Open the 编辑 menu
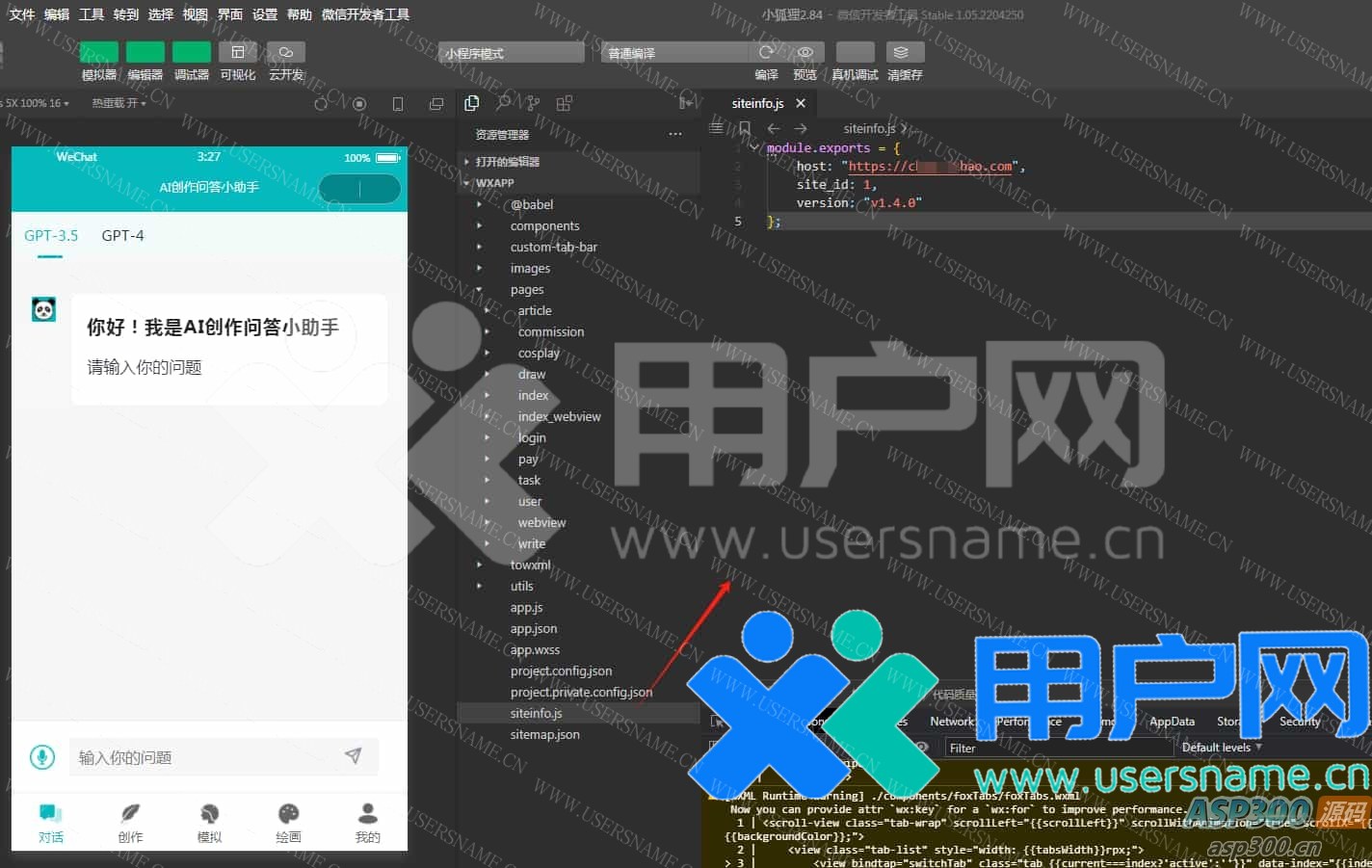The height and width of the screenshot is (868, 1372). 57,14
